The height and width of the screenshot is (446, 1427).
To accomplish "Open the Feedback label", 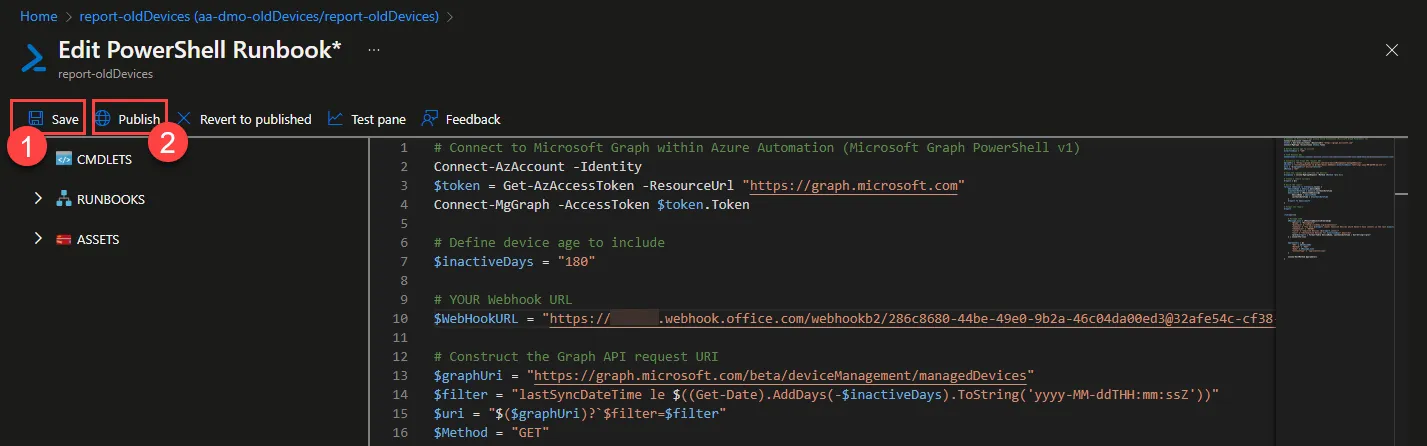I will (x=473, y=119).
